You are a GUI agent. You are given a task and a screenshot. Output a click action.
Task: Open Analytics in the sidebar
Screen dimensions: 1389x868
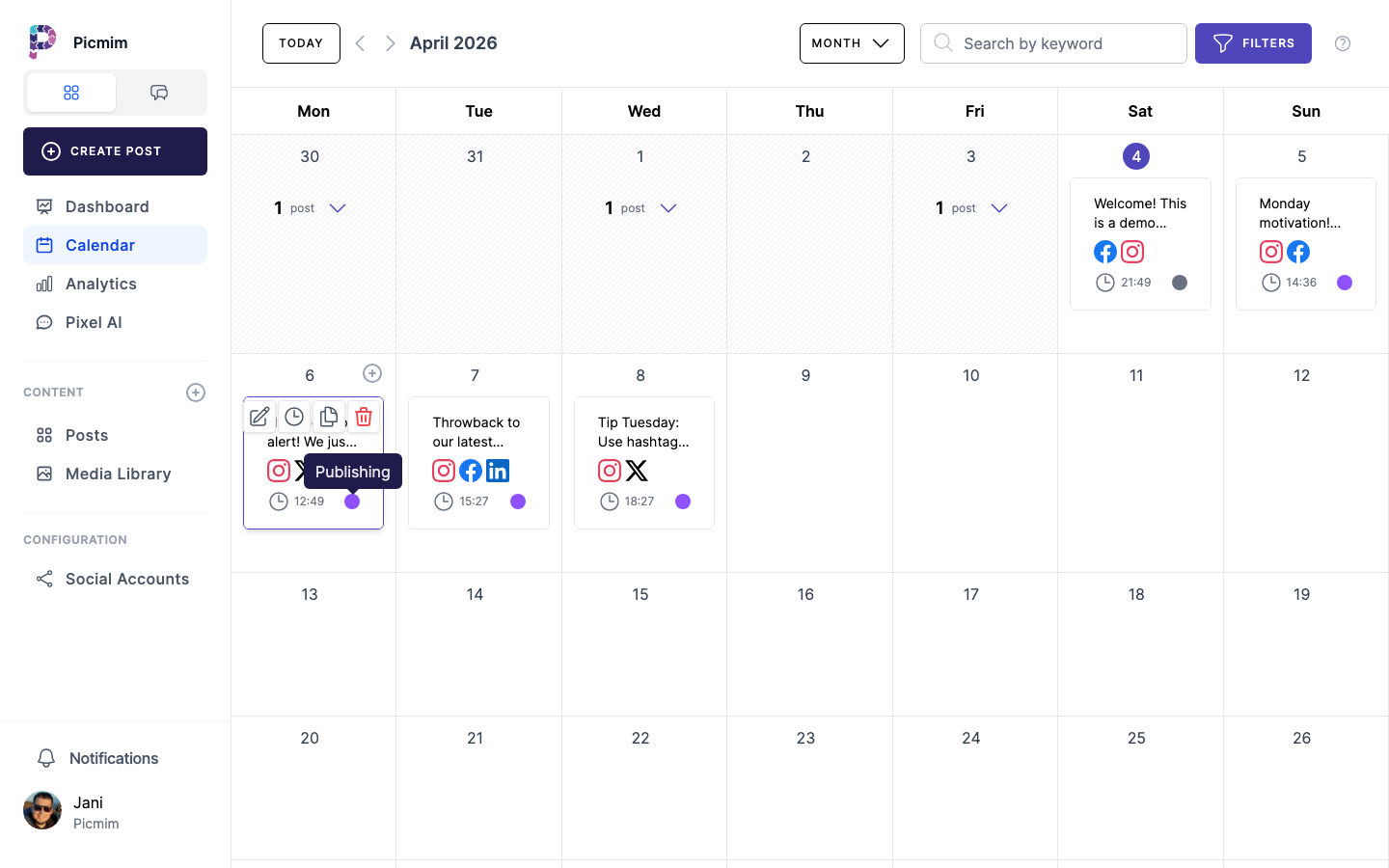coord(101,284)
